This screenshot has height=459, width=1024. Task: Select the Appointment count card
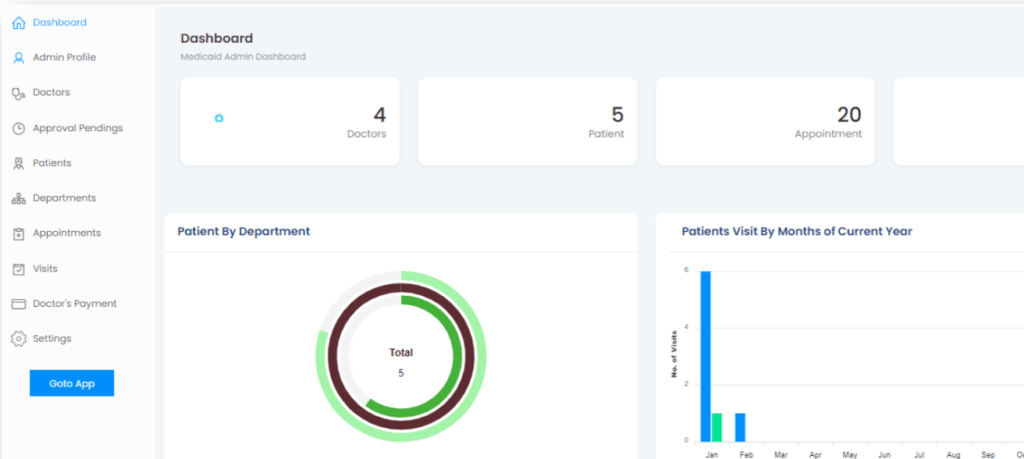click(765, 121)
